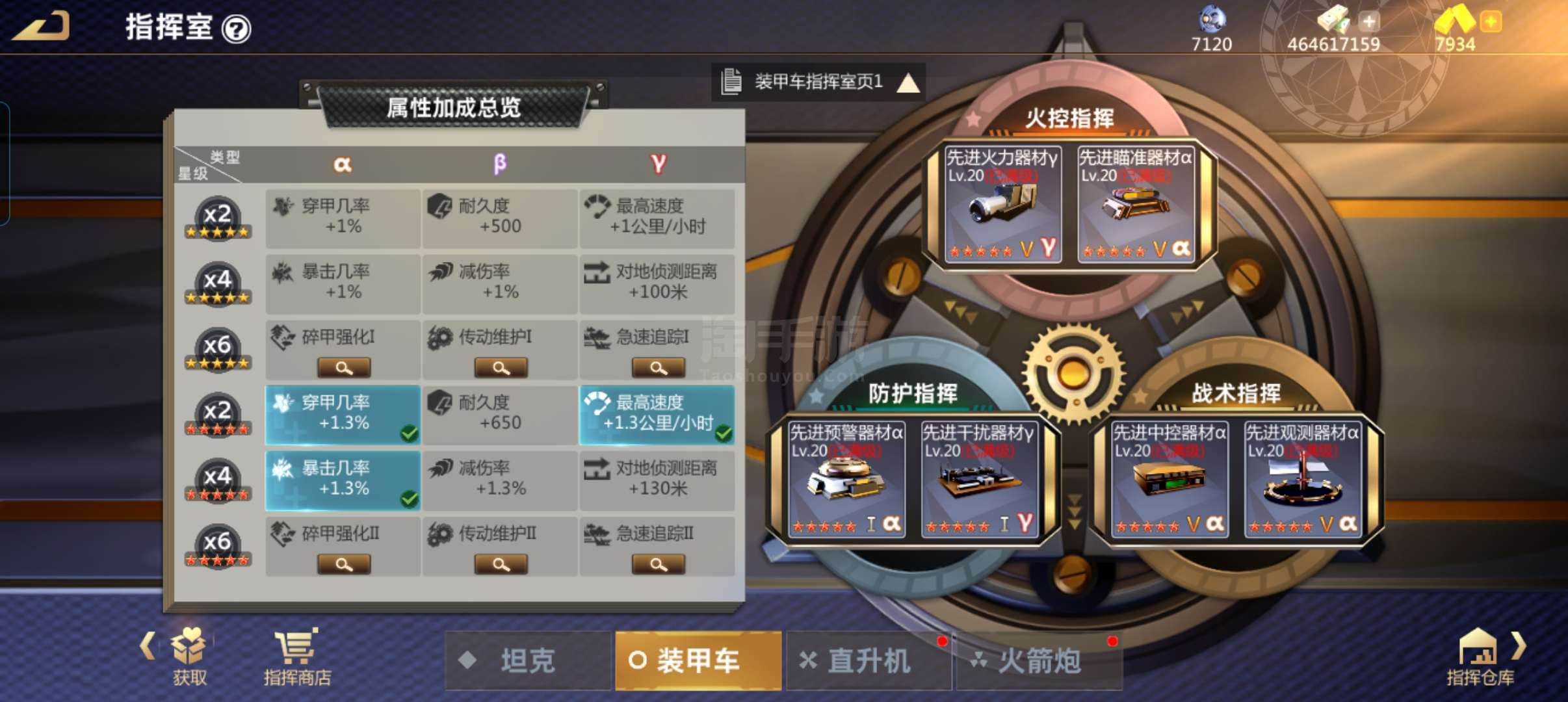Open the help question mark icon
This screenshot has width=1568, height=702.
click(237, 29)
